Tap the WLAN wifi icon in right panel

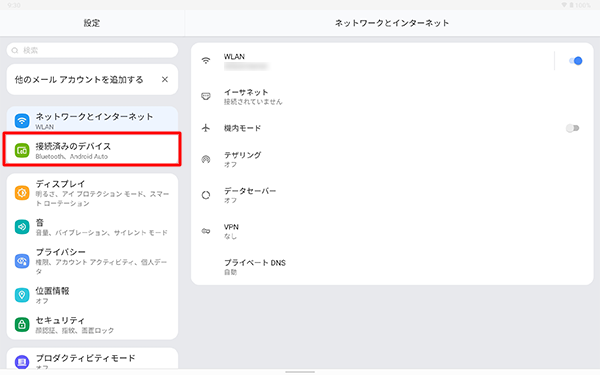[x=206, y=60]
